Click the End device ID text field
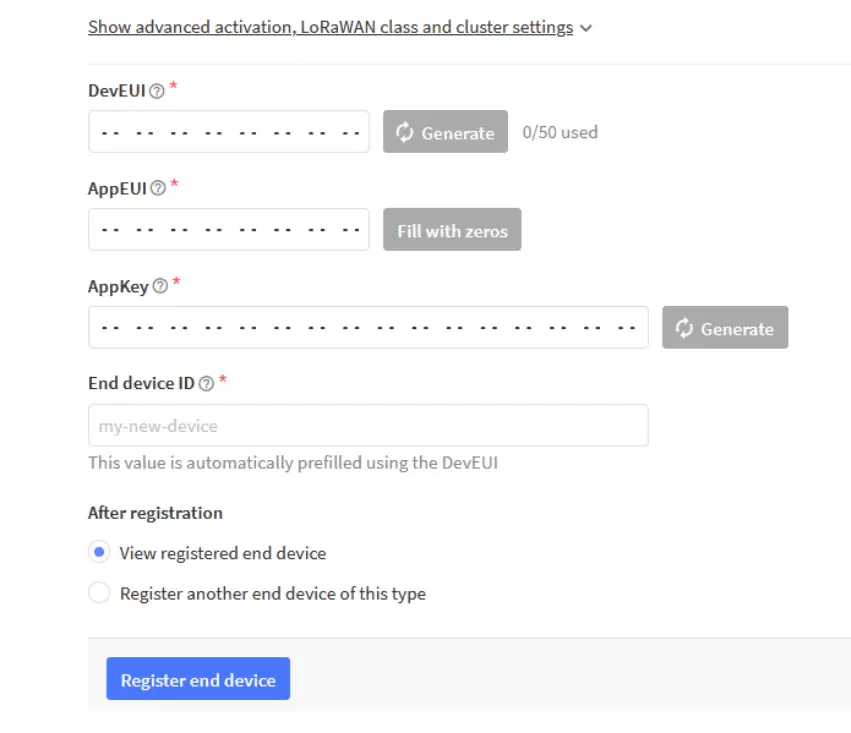 click(368, 425)
